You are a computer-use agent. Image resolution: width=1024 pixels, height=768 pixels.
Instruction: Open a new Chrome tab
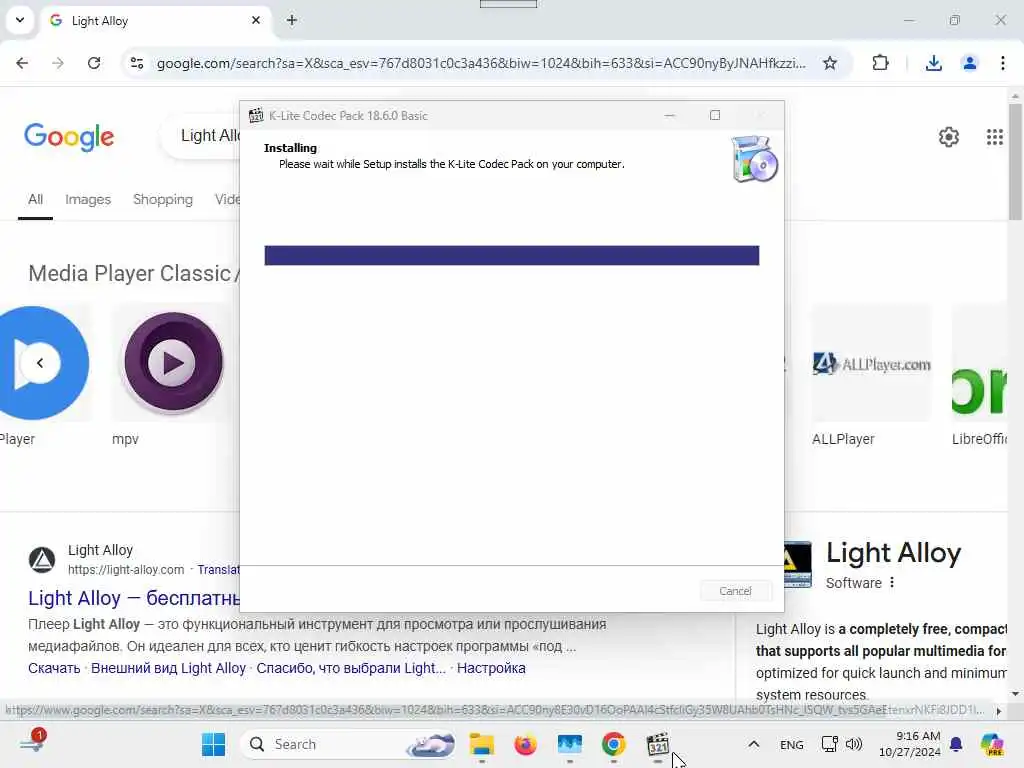(x=292, y=20)
